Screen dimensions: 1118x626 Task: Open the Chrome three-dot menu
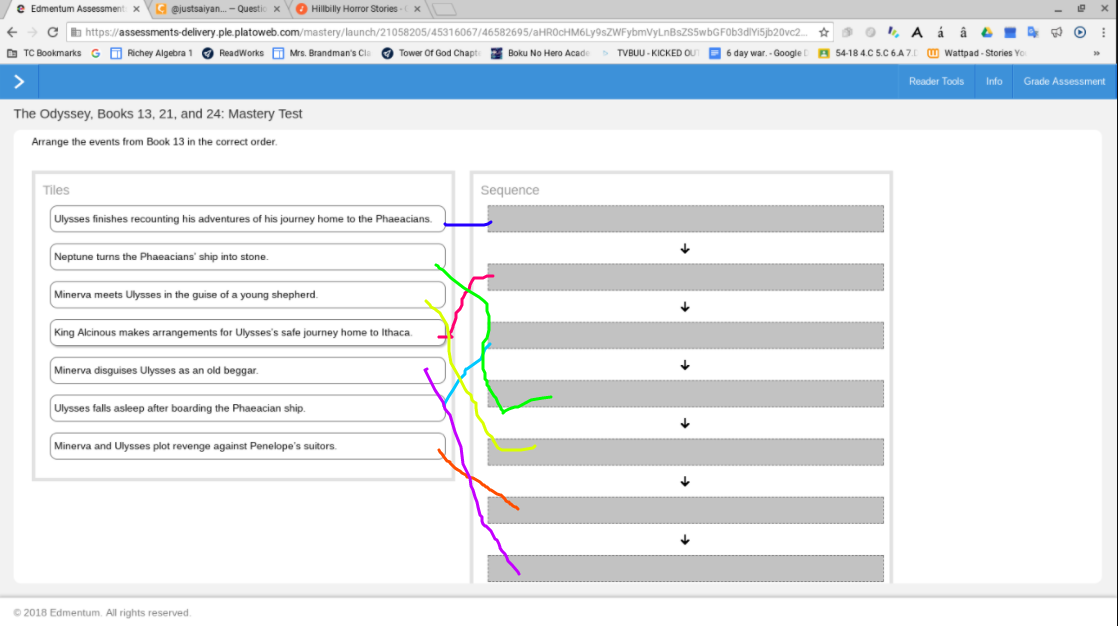(x=1103, y=32)
